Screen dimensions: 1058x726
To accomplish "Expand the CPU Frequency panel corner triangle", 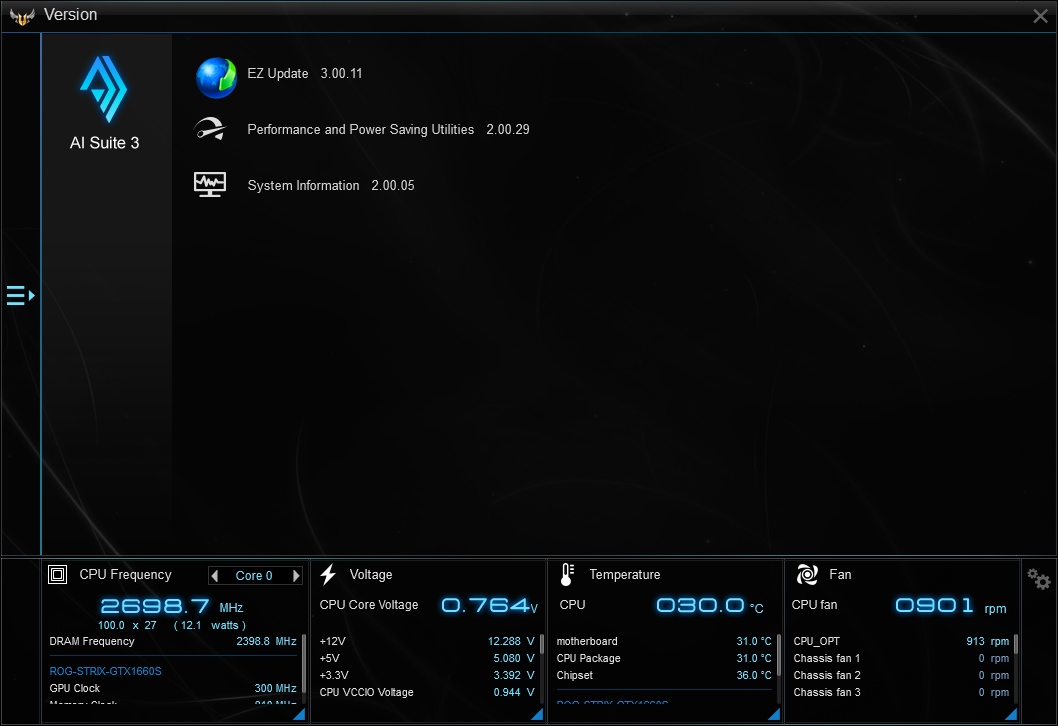I will [x=300, y=714].
